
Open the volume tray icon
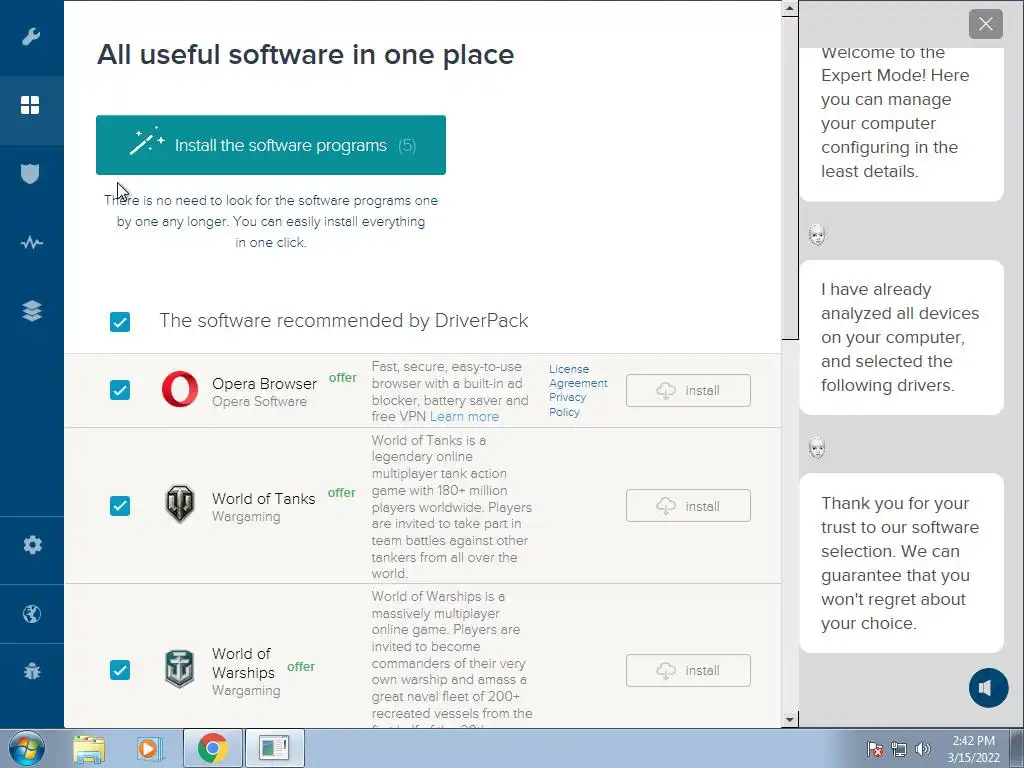[923, 749]
